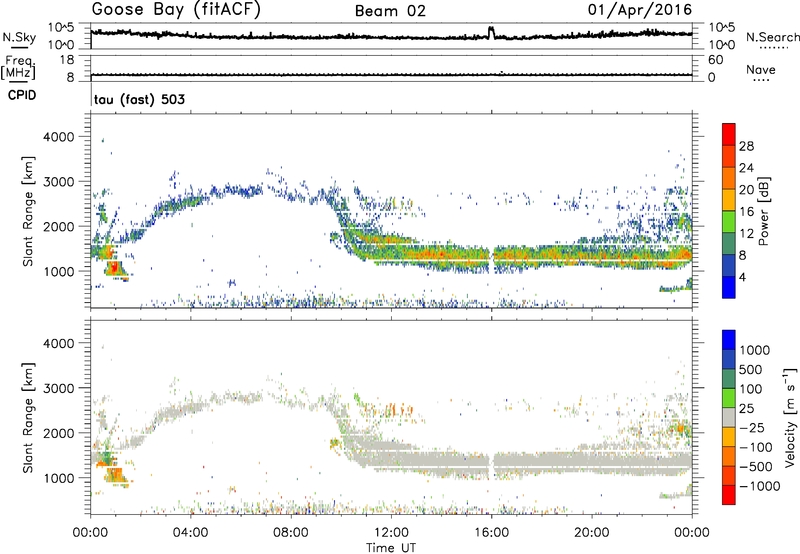This screenshot has width=800, height=554.
Task: Click the "18" frequency axis label
Action: click(67, 60)
